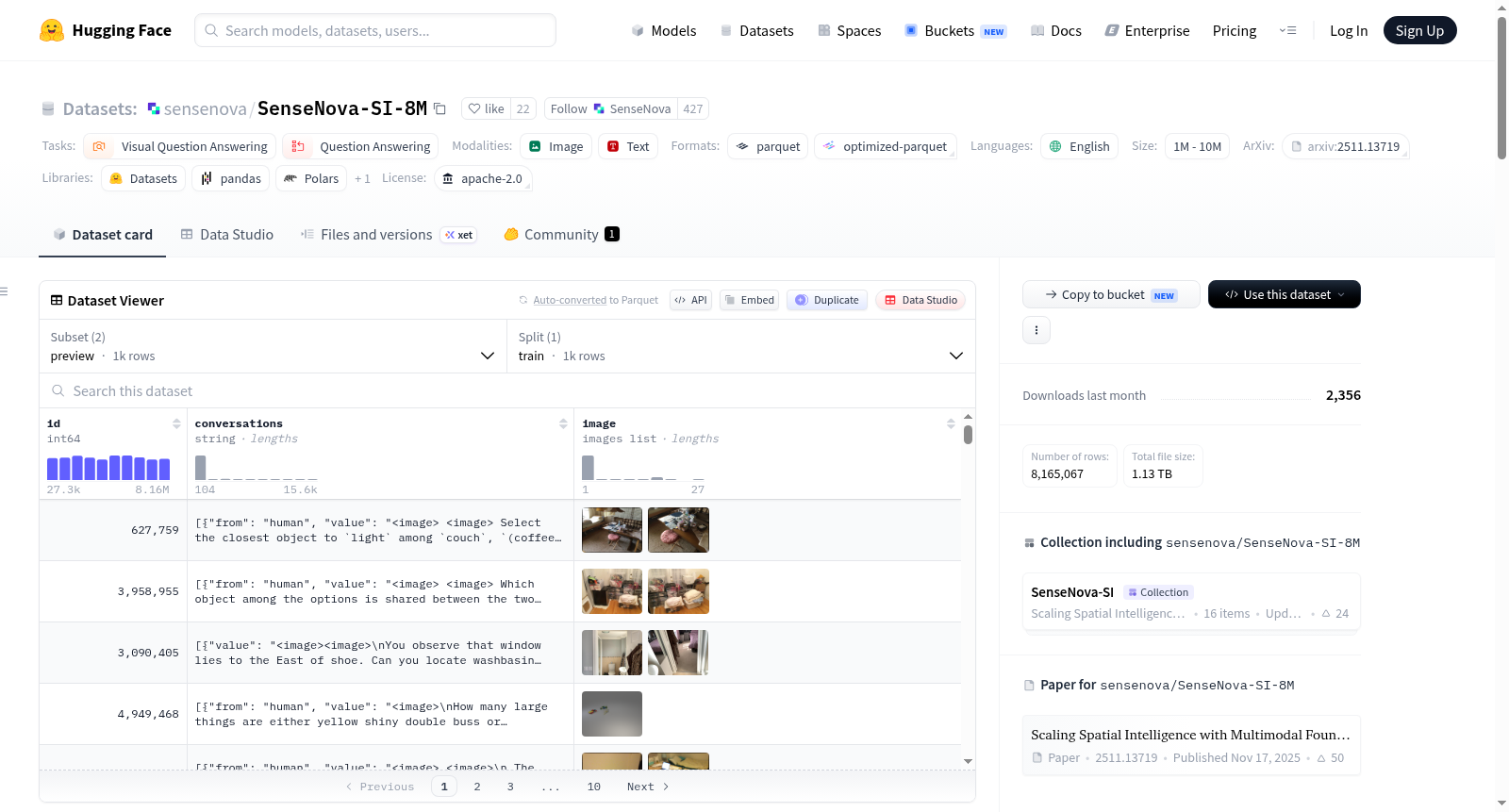This screenshot has width=1509, height=812.
Task: Click the Log In link
Action: click(x=1349, y=30)
